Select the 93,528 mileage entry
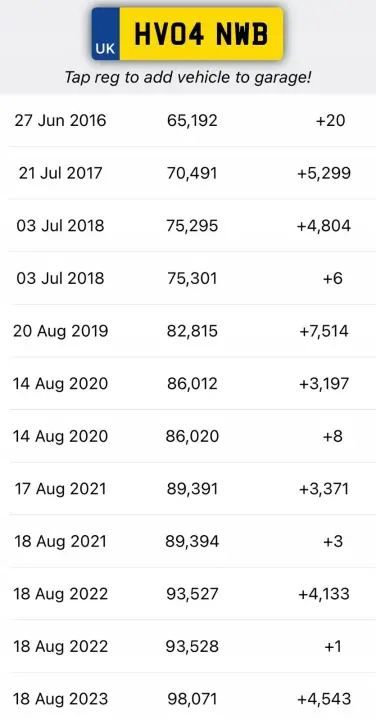Viewport: 376px width, 720px height. pyautogui.click(x=192, y=647)
